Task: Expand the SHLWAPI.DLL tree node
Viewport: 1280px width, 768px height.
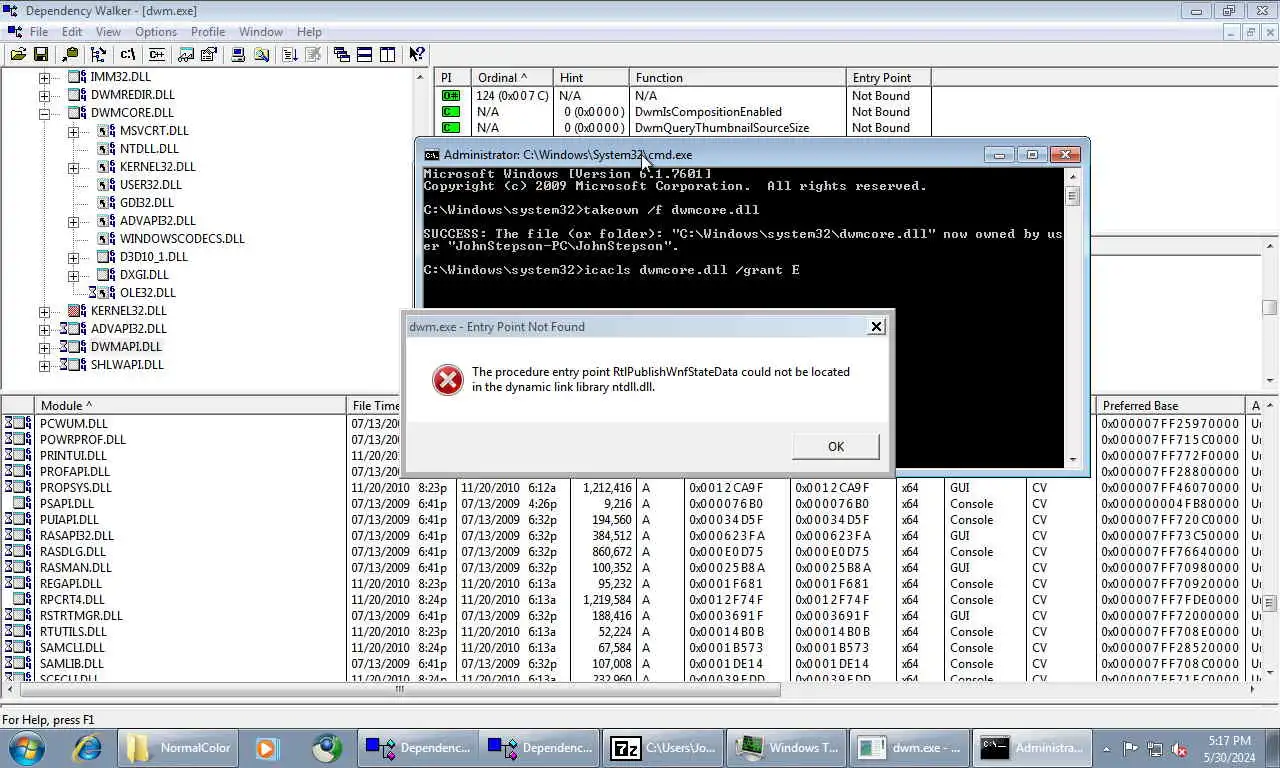Action: click(x=44, y=365)
